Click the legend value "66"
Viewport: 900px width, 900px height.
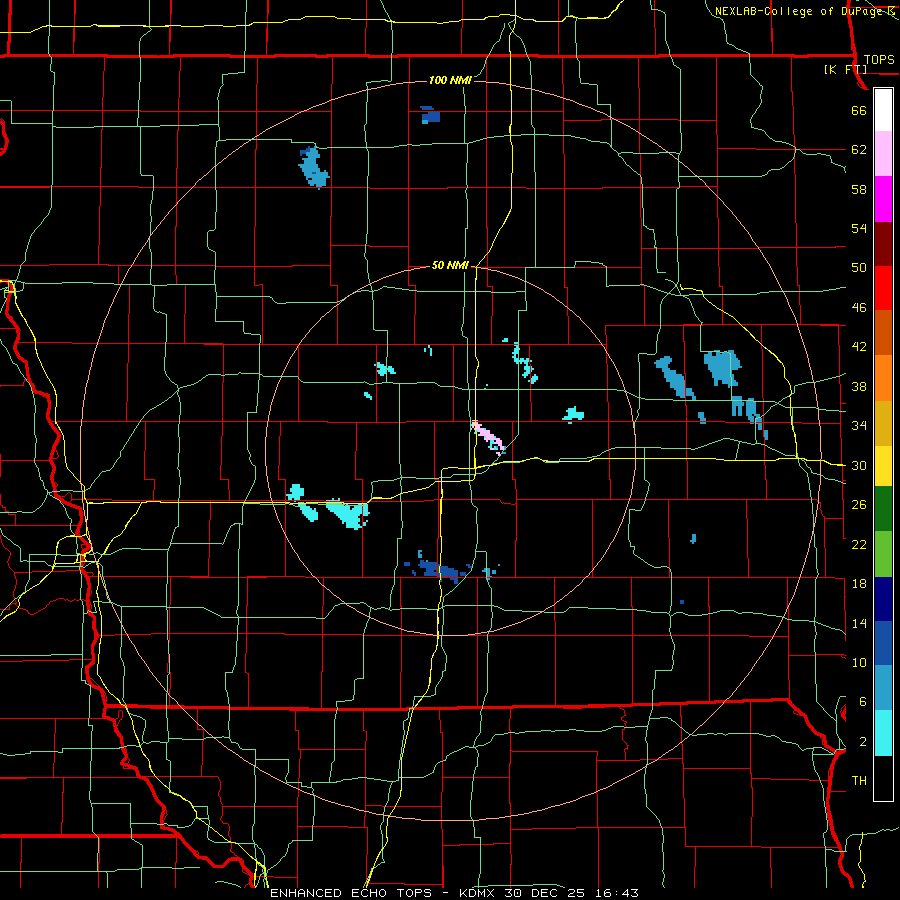click(859, 111)
